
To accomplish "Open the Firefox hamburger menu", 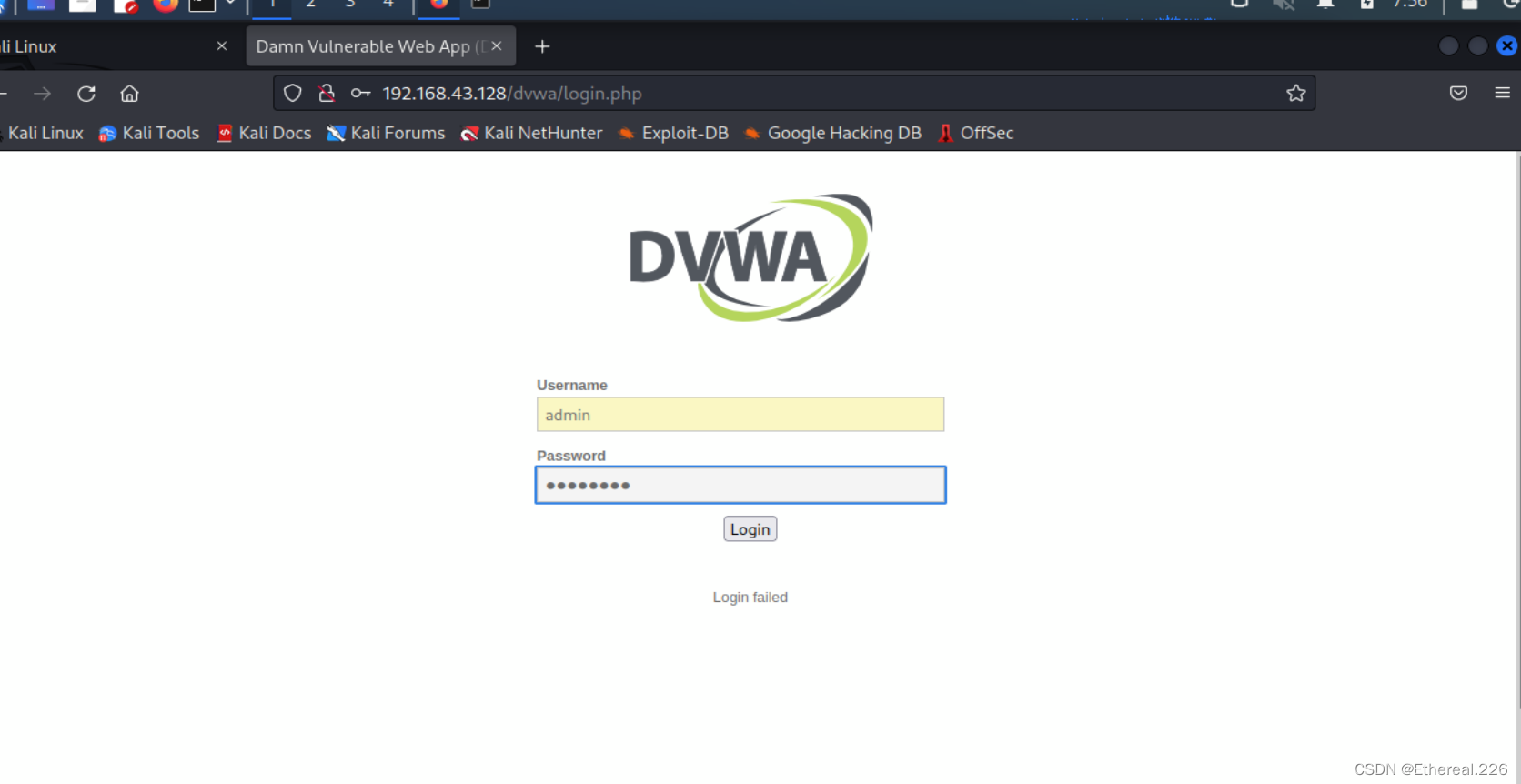I will [1502, 93].
